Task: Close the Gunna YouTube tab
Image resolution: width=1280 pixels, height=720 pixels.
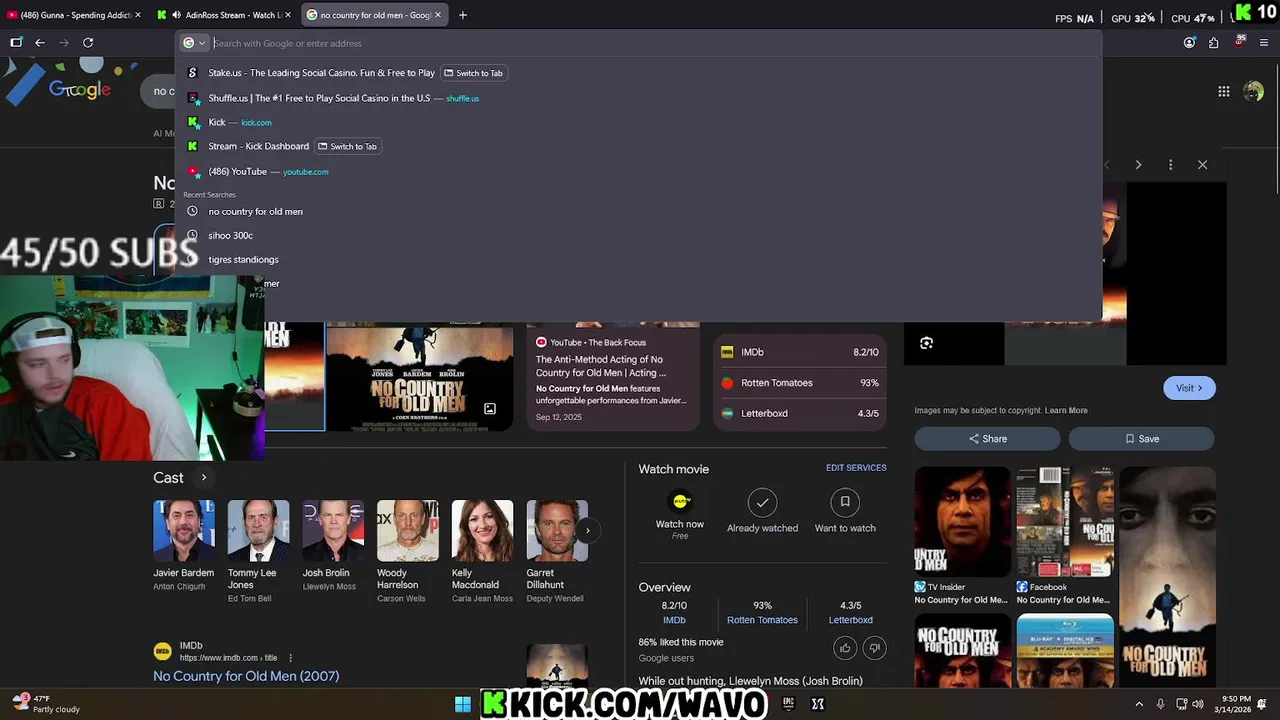Action: 138,15
